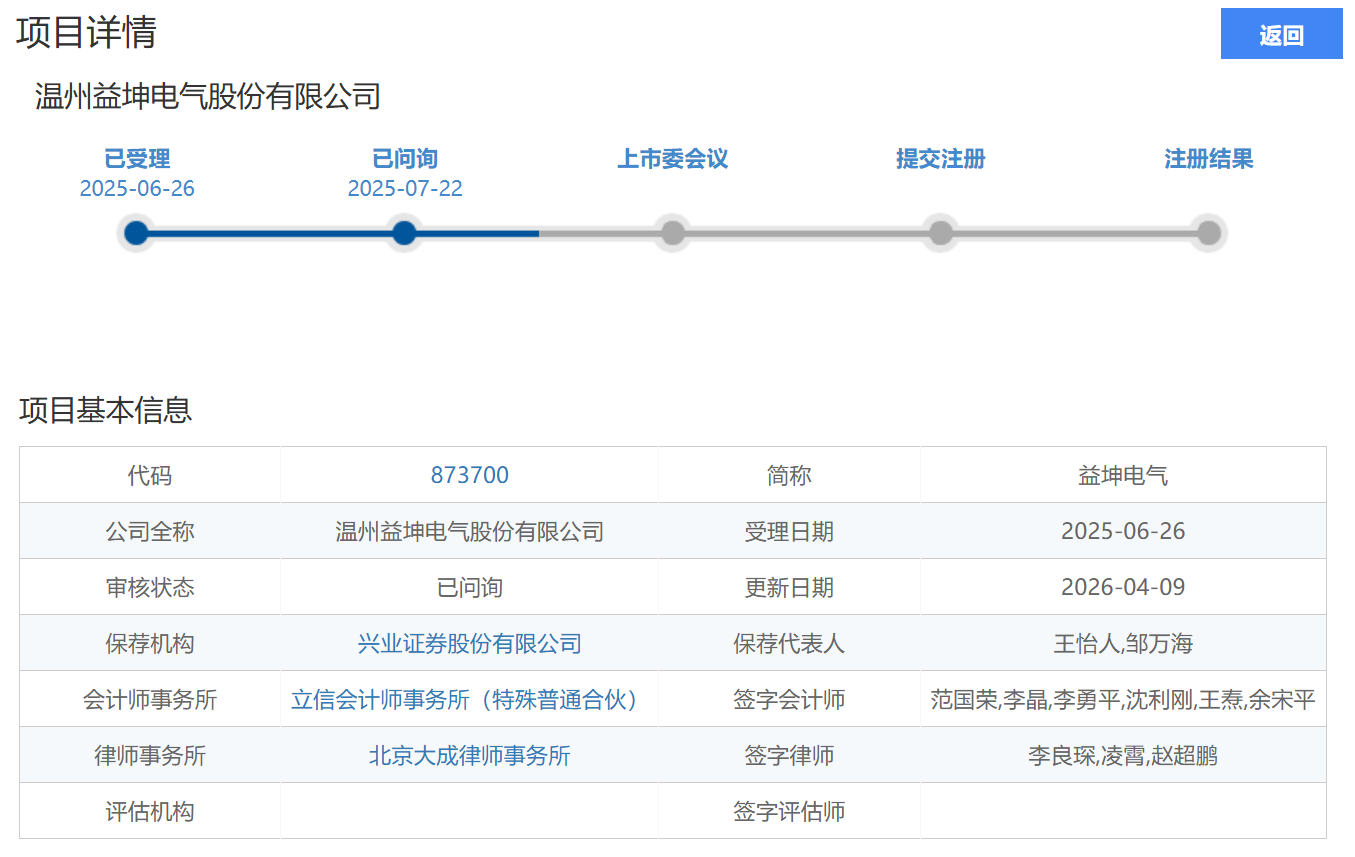
Task: Click the 益坤电气 short name cell
Action: [1123, 475]
